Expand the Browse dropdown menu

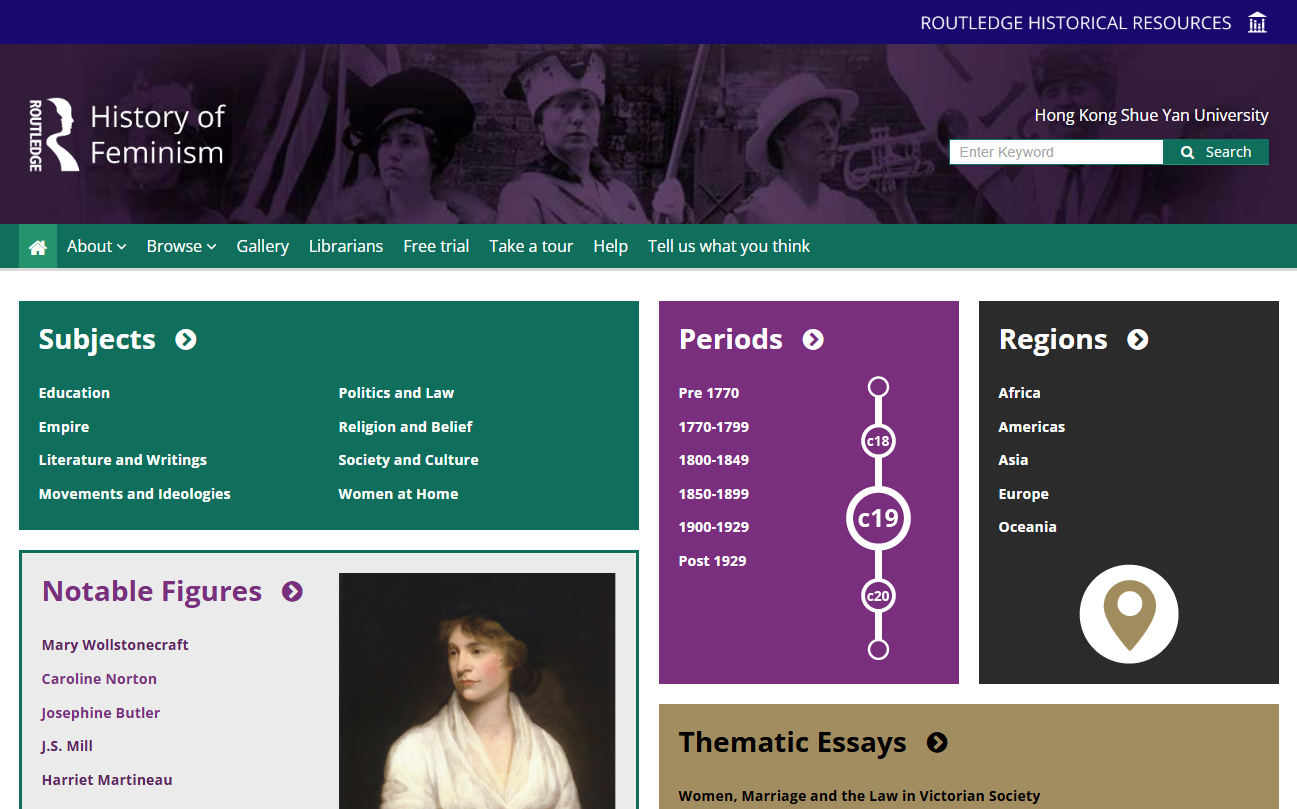coord(181,247)
